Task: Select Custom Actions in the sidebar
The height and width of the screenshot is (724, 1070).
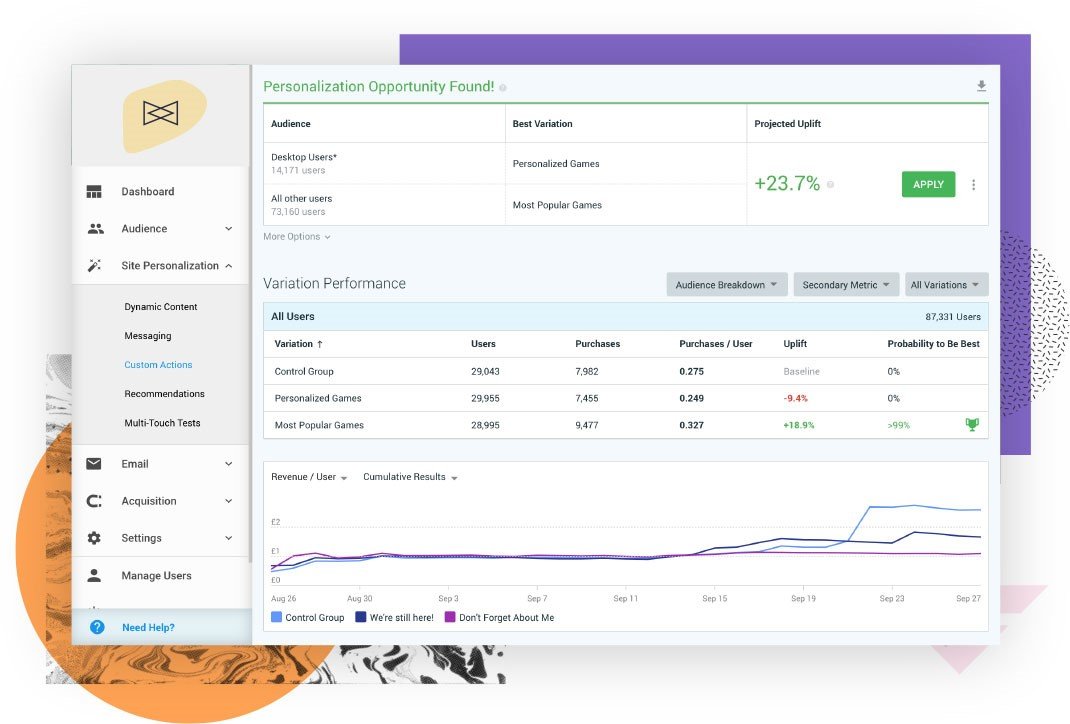Action: point(158,365)
